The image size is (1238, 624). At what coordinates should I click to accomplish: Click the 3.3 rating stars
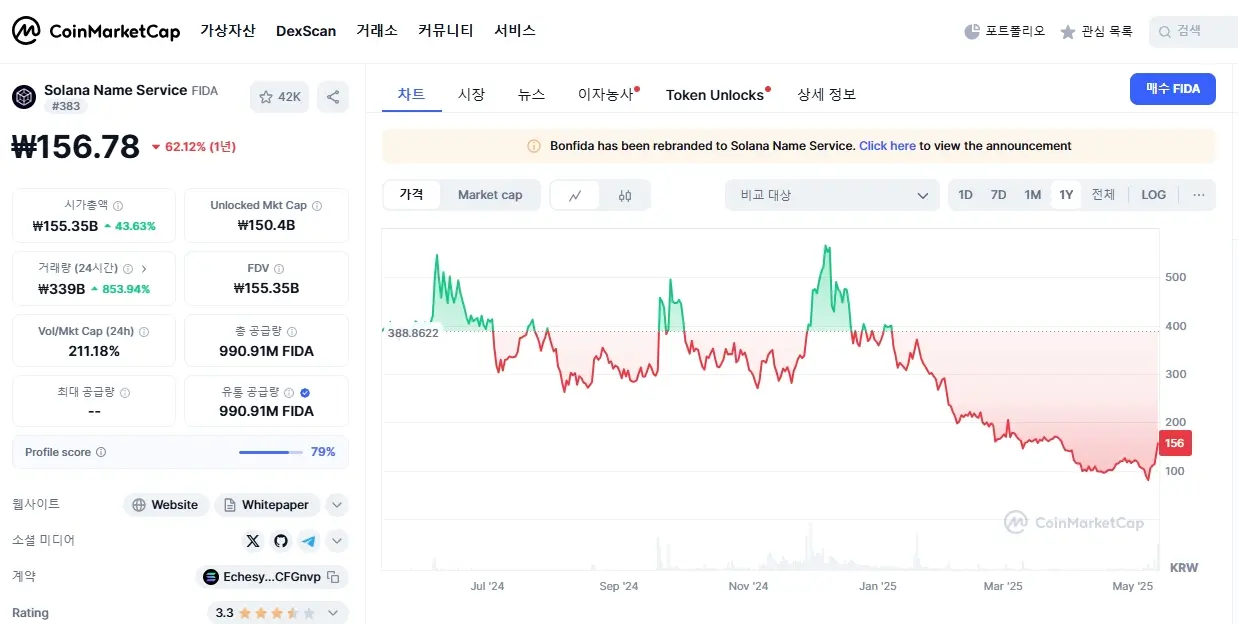tap(279, 613)
